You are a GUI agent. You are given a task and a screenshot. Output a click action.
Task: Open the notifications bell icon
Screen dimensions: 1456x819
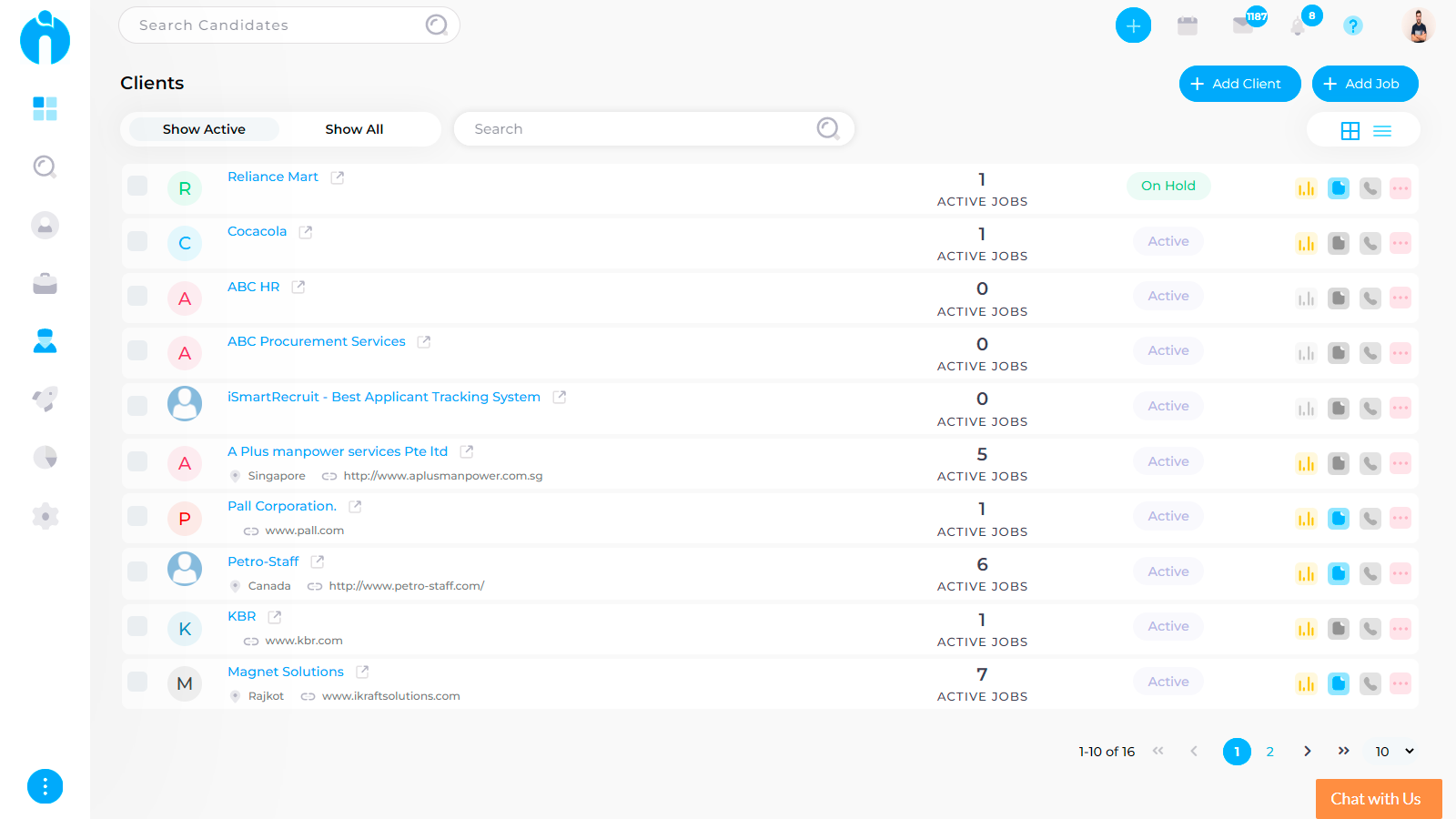pyautogui.click(x=1298, y=26)
